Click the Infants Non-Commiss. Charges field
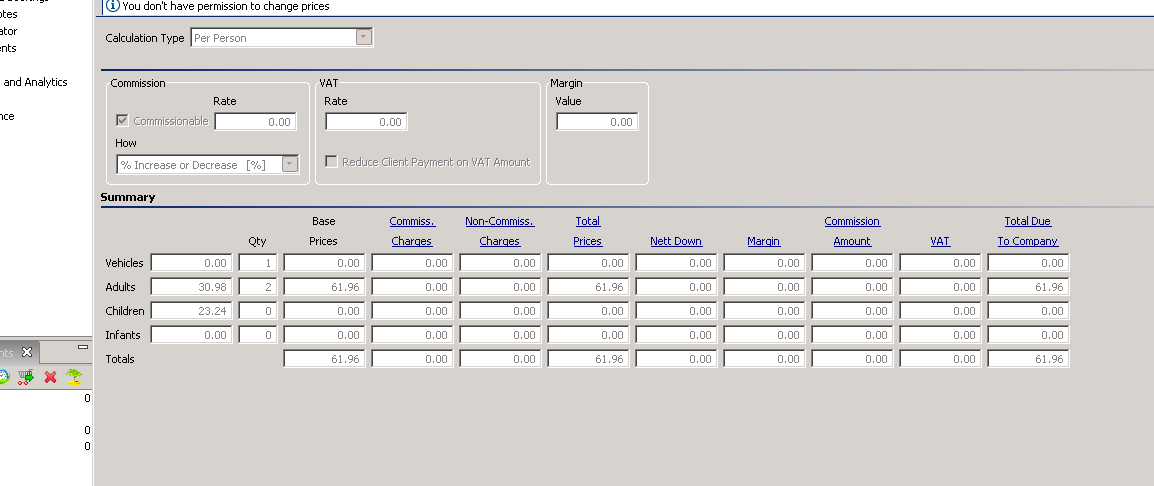Viewport: 1154px width, 486px height. point(500,335)
